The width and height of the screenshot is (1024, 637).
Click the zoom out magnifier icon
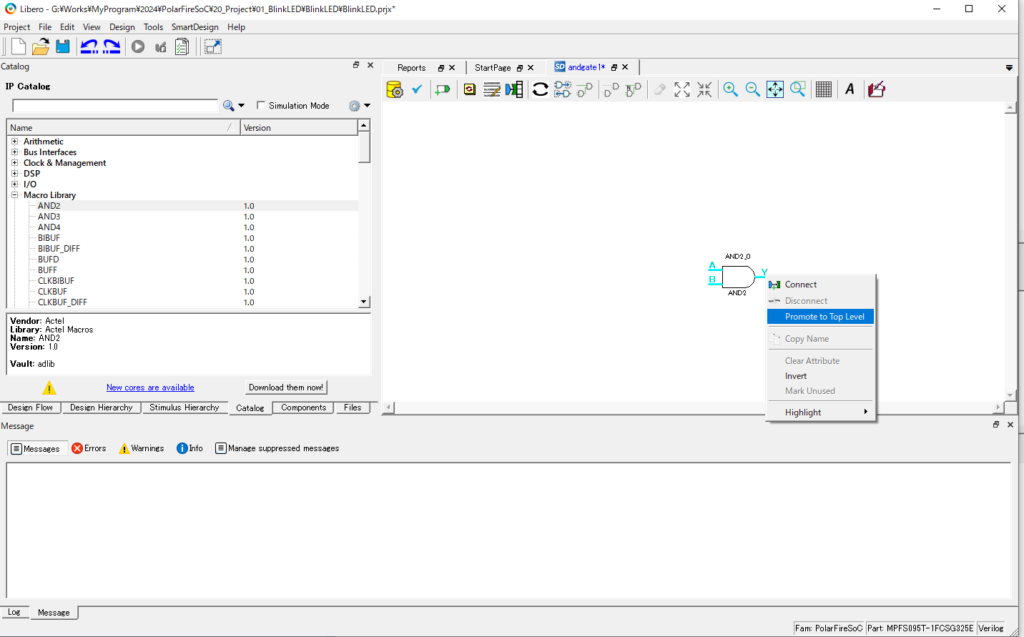(753, 89)
